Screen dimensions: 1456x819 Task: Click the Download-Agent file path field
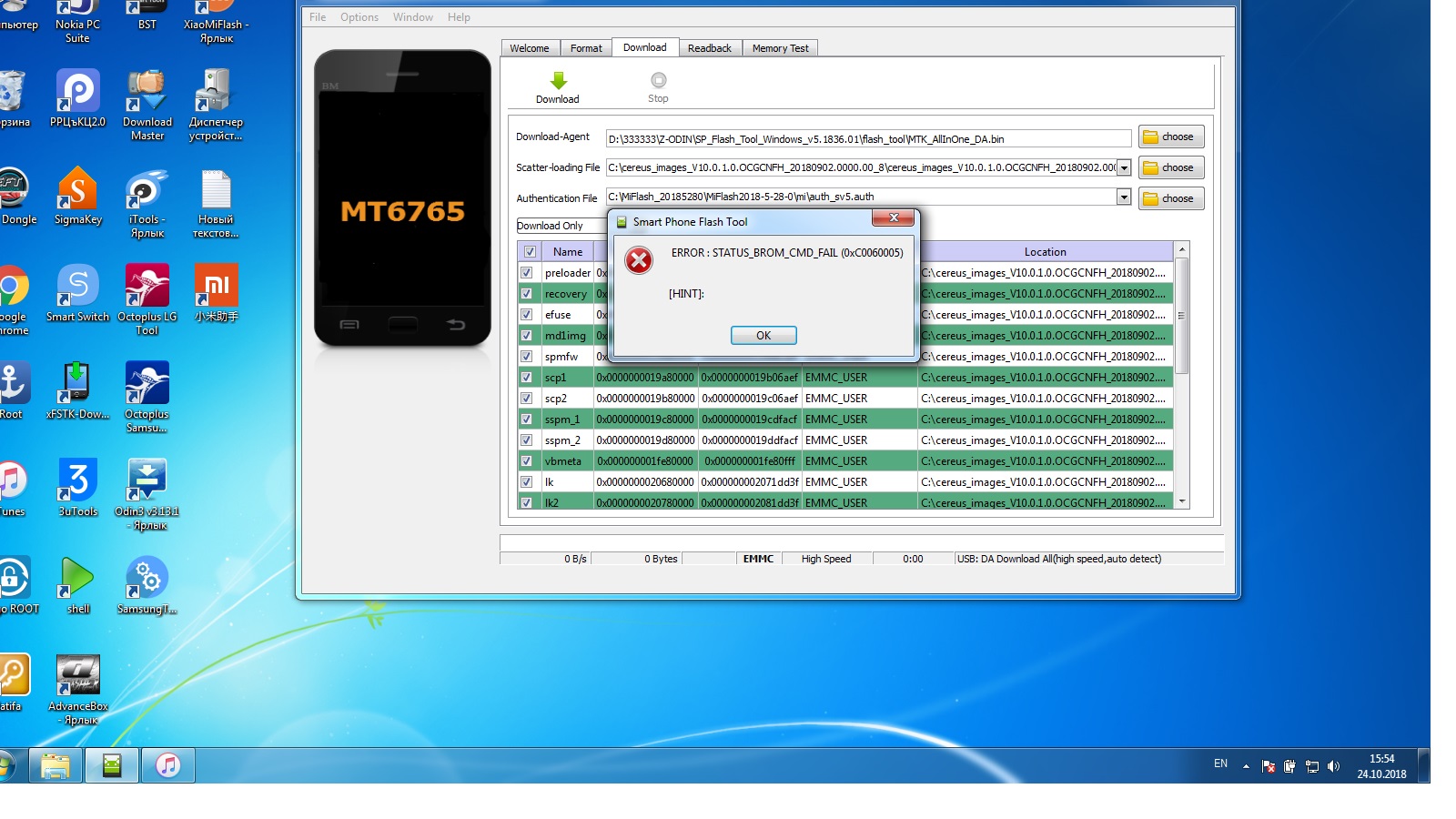pos(867,139)
